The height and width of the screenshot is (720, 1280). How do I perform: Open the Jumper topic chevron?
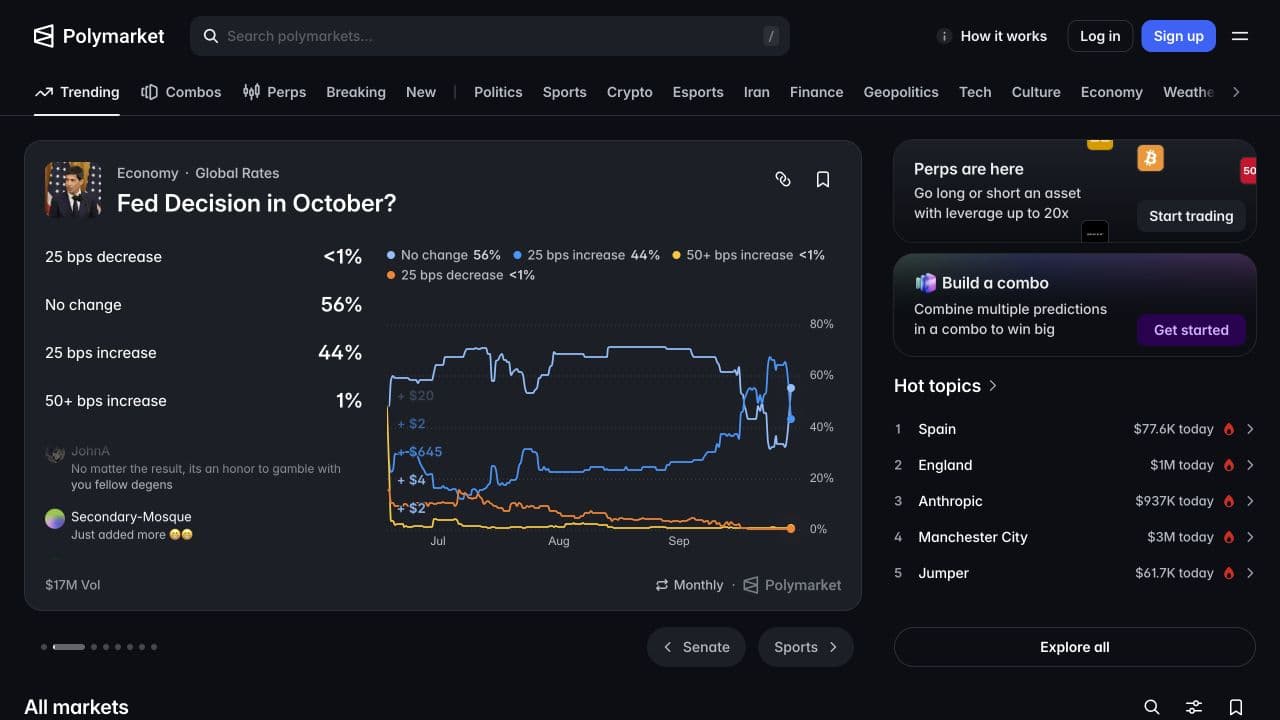point(1250,573)
